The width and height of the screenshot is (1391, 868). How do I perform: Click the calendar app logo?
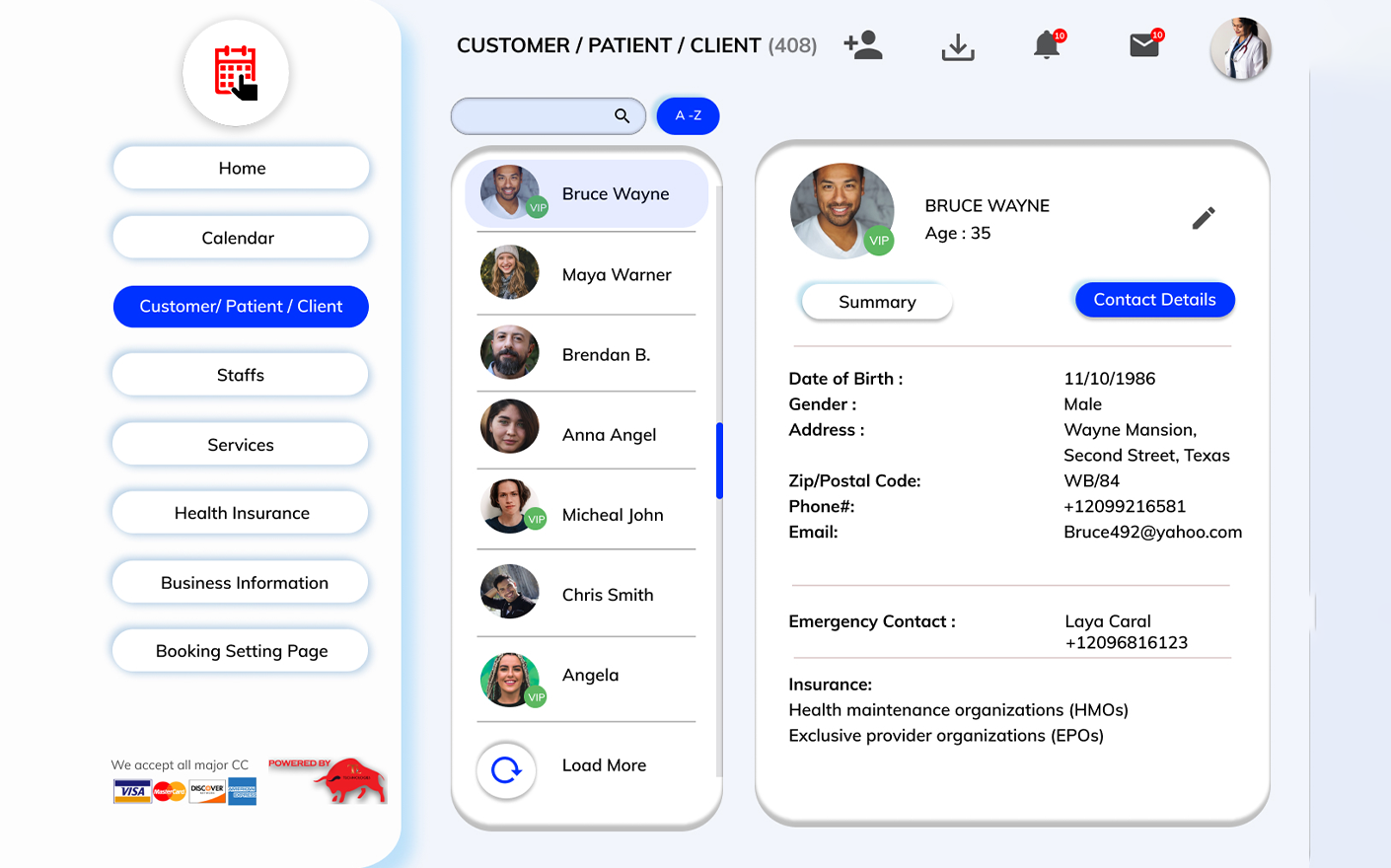click(x=236, y=73)
